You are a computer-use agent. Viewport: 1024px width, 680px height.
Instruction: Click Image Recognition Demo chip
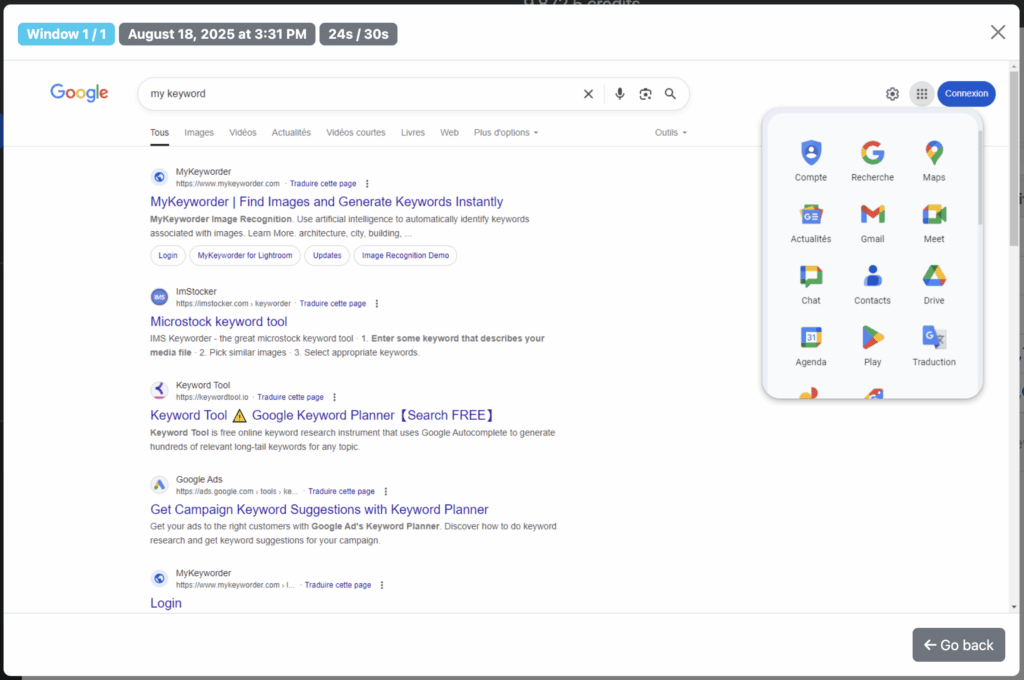(406, 255)
